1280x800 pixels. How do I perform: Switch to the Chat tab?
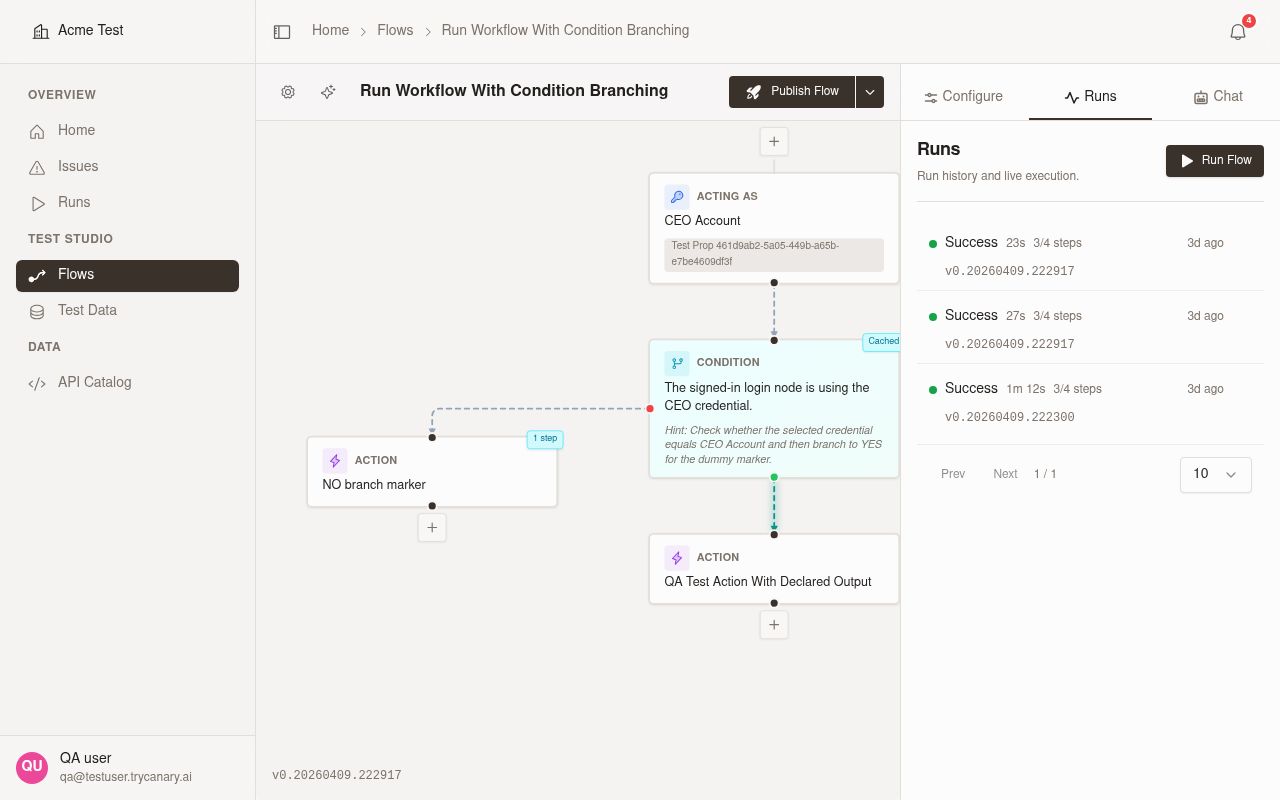(x=1218, y=96)
